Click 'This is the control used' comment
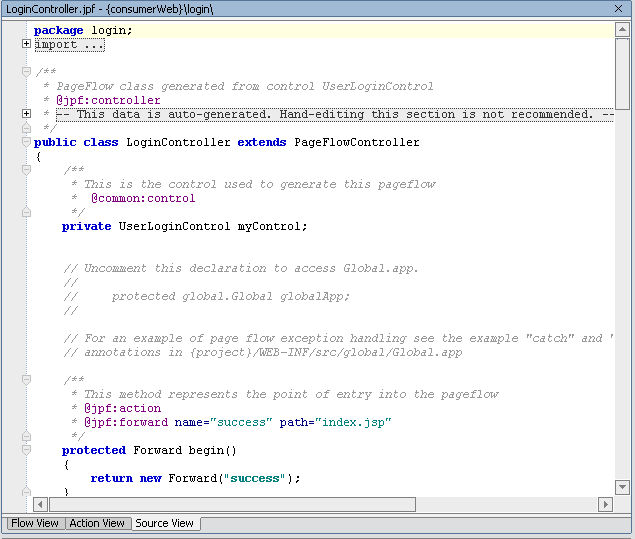 coord(260,184)
